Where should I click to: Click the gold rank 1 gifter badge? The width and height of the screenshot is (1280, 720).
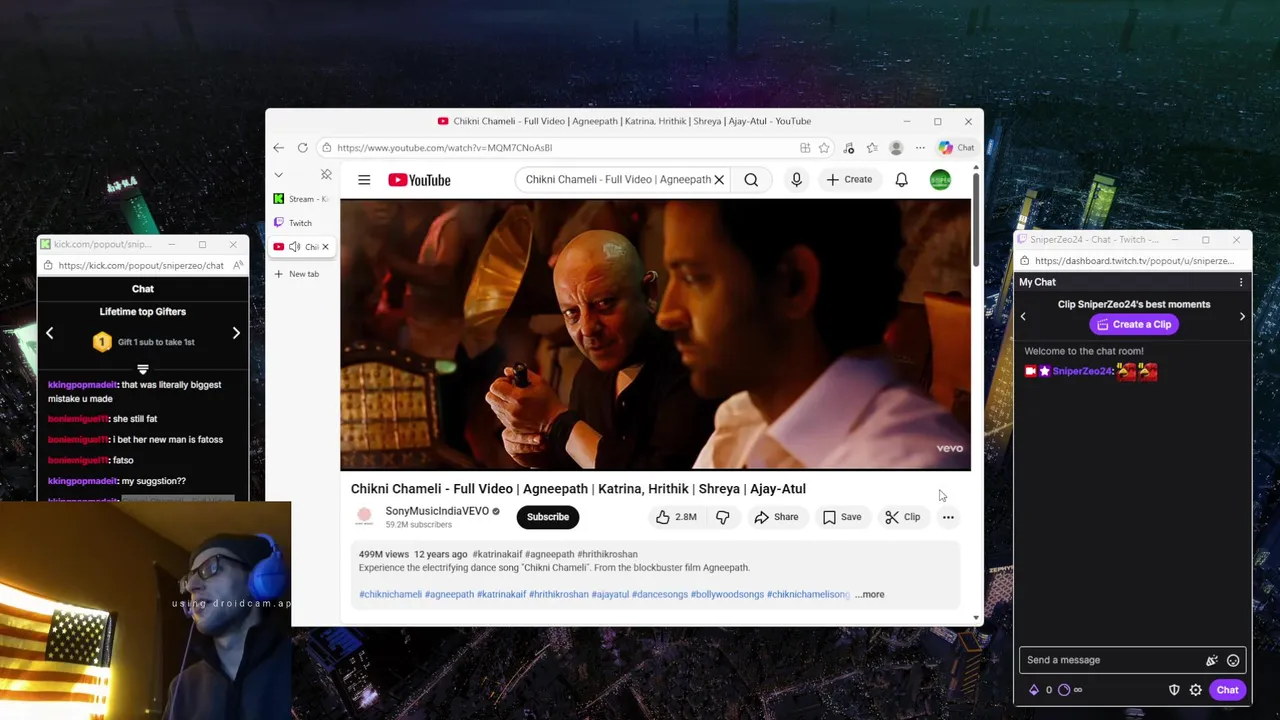pyautogui.click(x=102, y=342)
